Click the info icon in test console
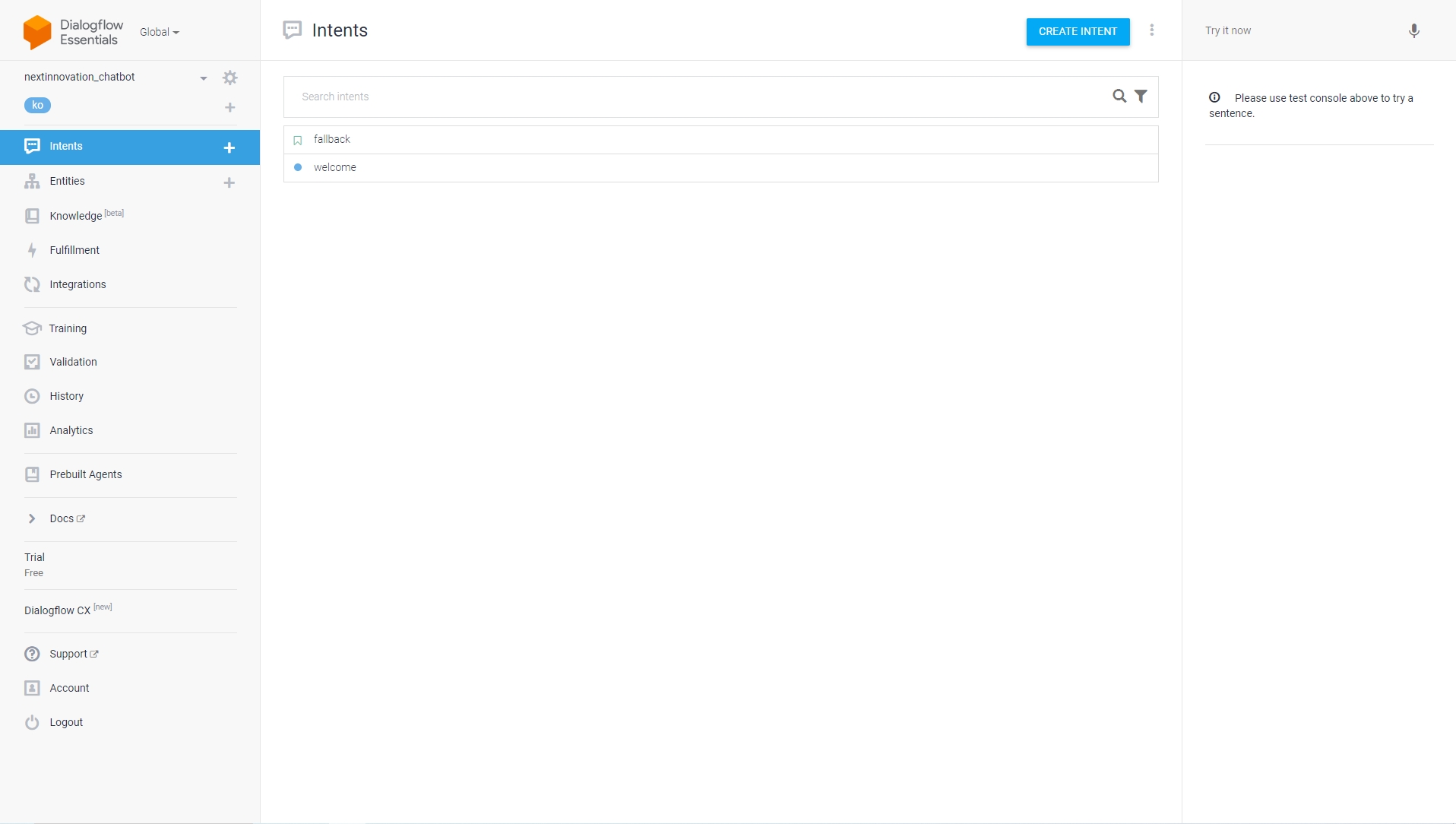The width and height of the screenshot is (1456, 824). click(x=1214, y=97)
